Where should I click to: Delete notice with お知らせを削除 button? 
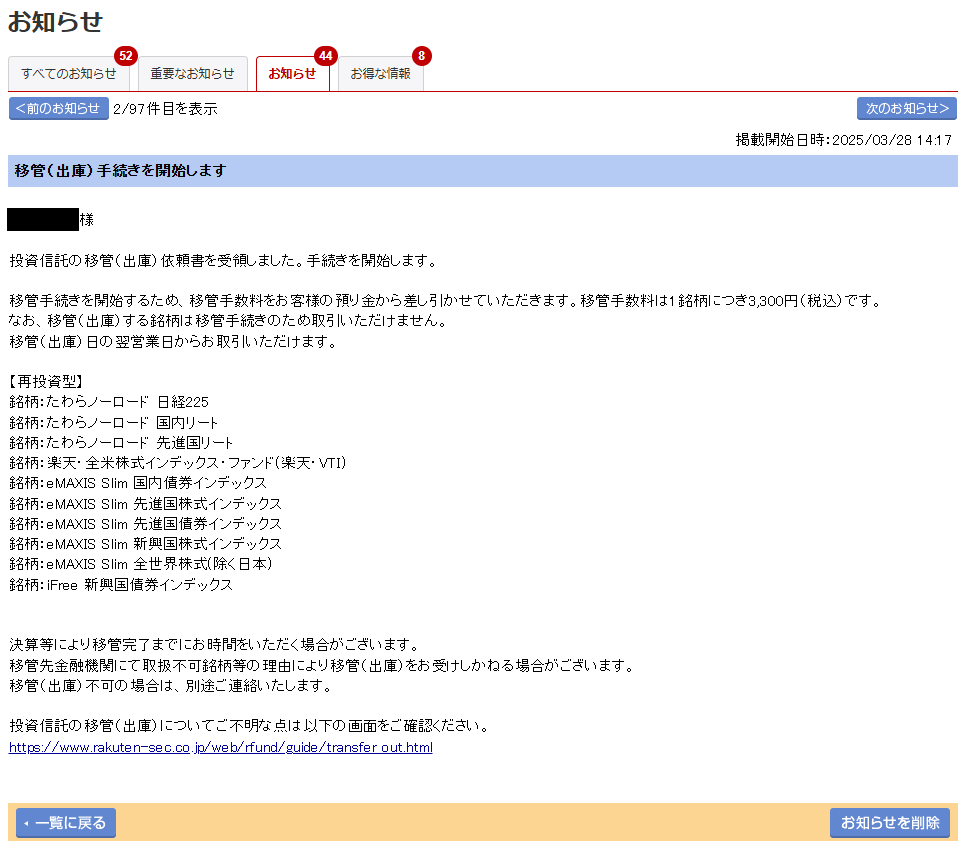[x=890, y=823]
